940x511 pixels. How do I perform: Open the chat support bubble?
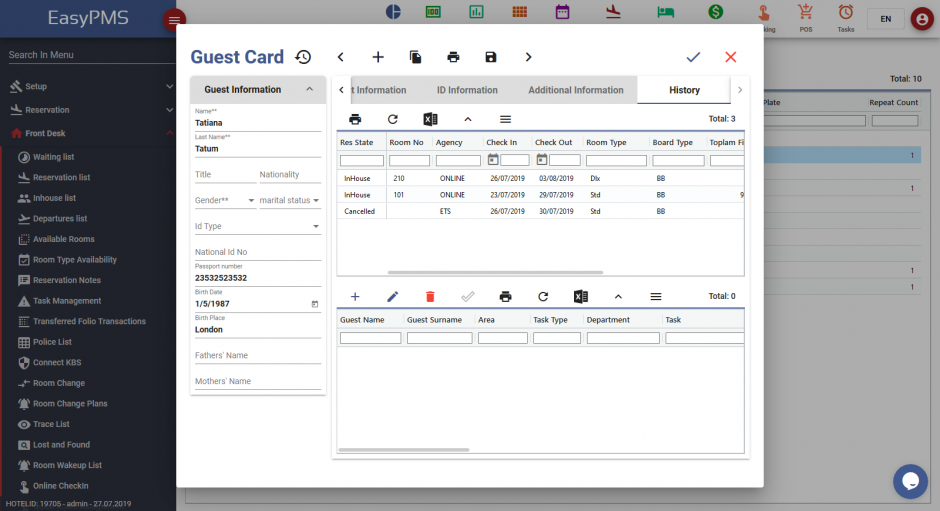pos(910,481)
